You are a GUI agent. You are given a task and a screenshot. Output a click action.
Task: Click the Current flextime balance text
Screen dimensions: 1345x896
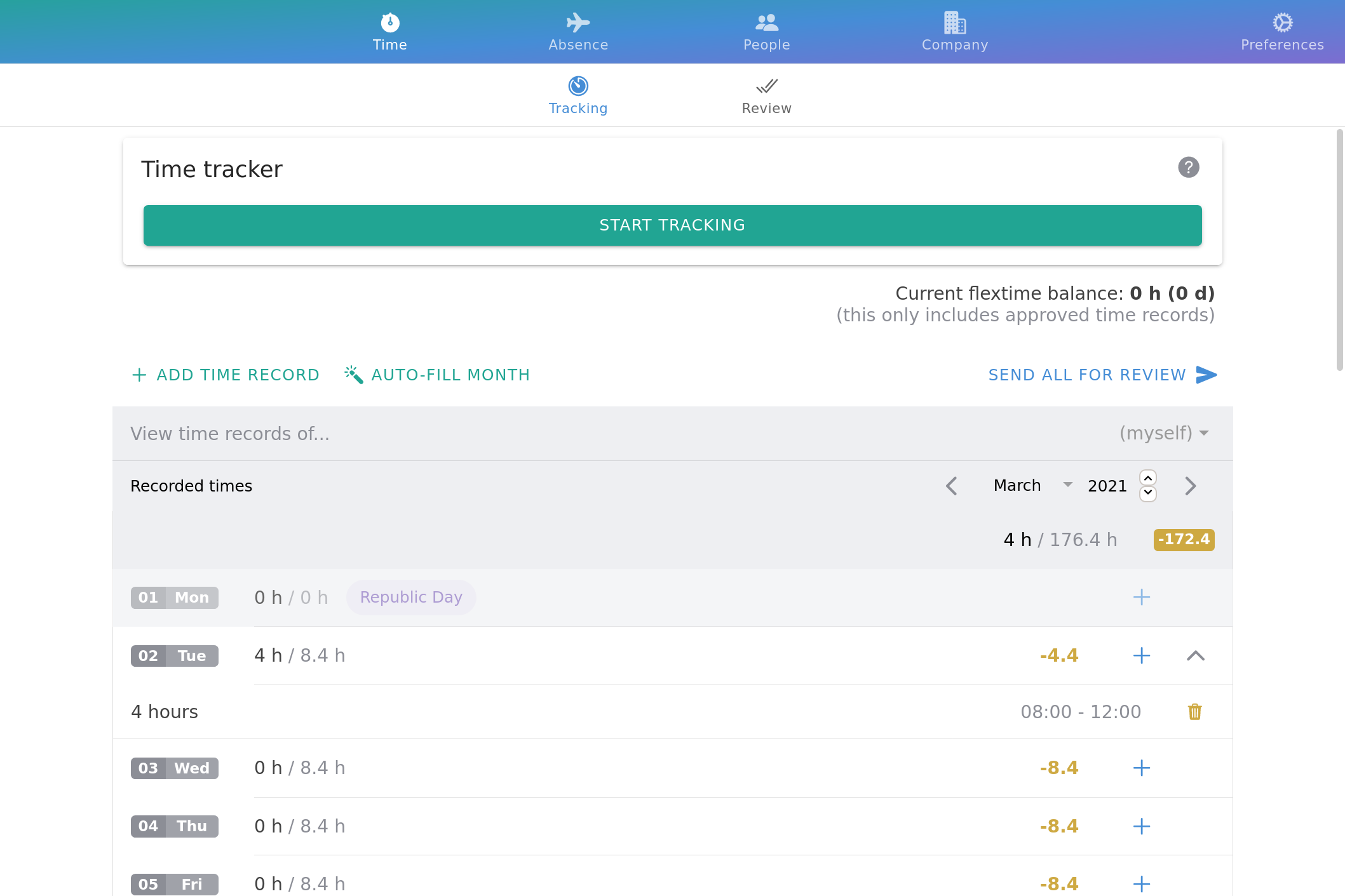[1055, 293]
